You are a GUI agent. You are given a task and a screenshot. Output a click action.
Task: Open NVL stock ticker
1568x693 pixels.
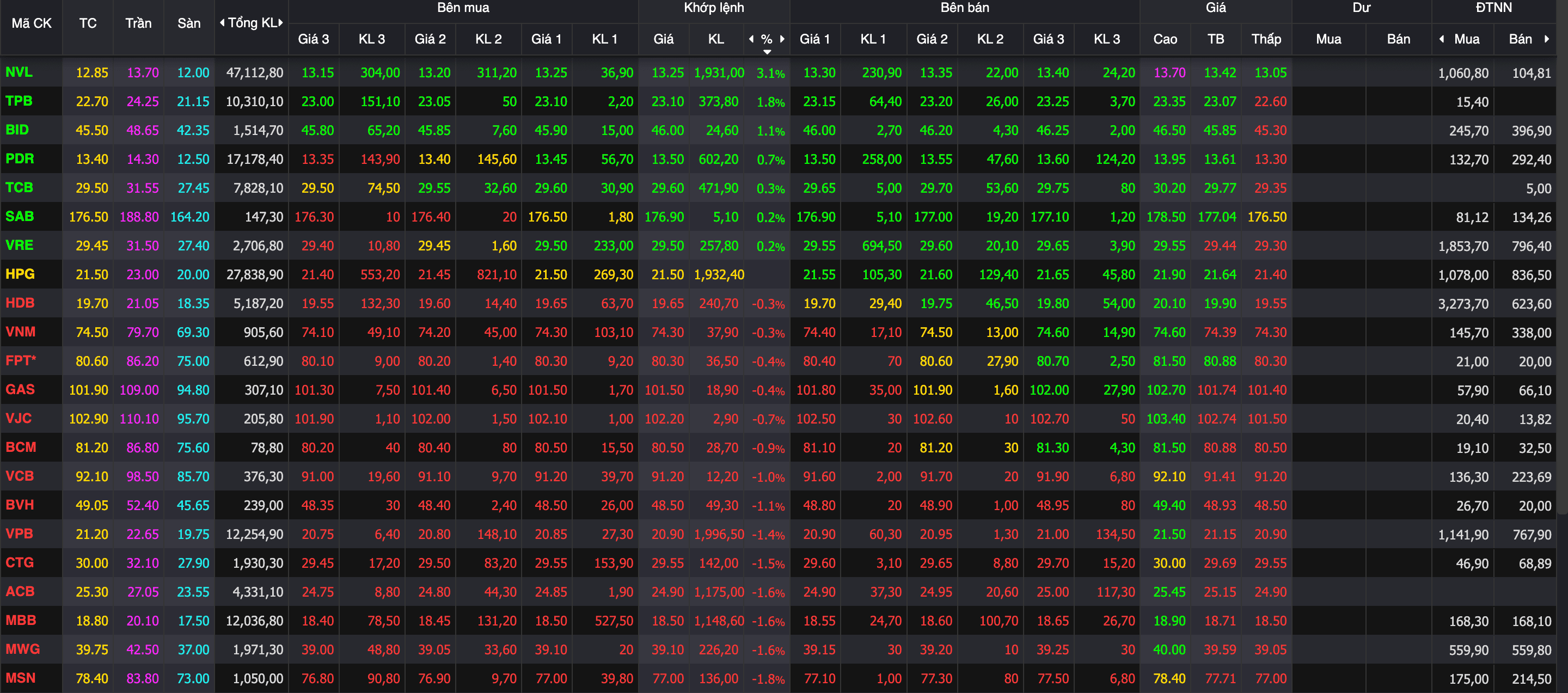(x=19, y=72)
